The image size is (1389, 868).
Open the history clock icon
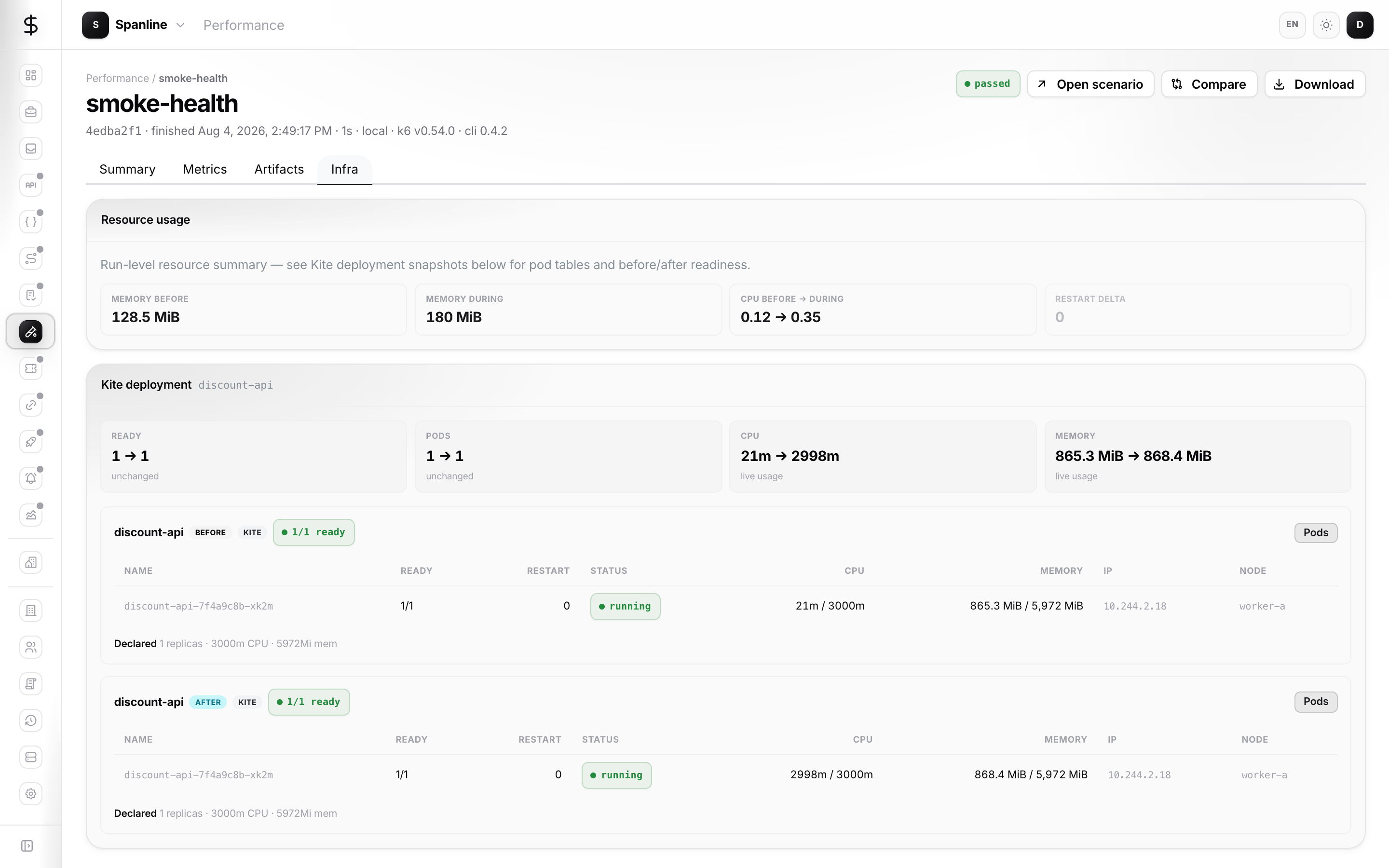[x=31, y=720]
